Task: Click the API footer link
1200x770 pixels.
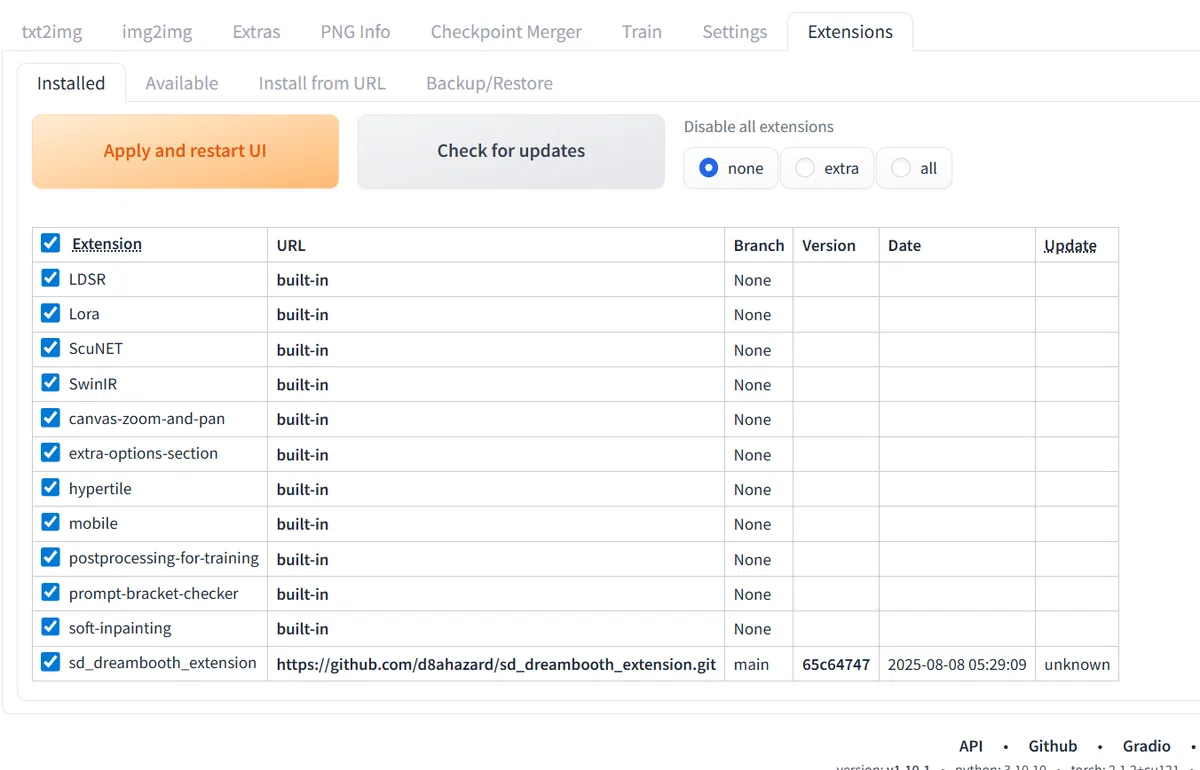Action: click(971, 746)
